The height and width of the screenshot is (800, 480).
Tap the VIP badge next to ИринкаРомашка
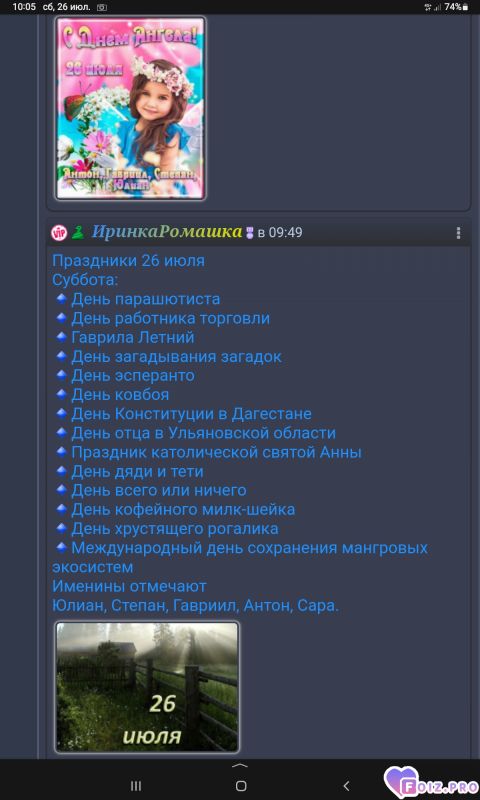pos(59,233)
